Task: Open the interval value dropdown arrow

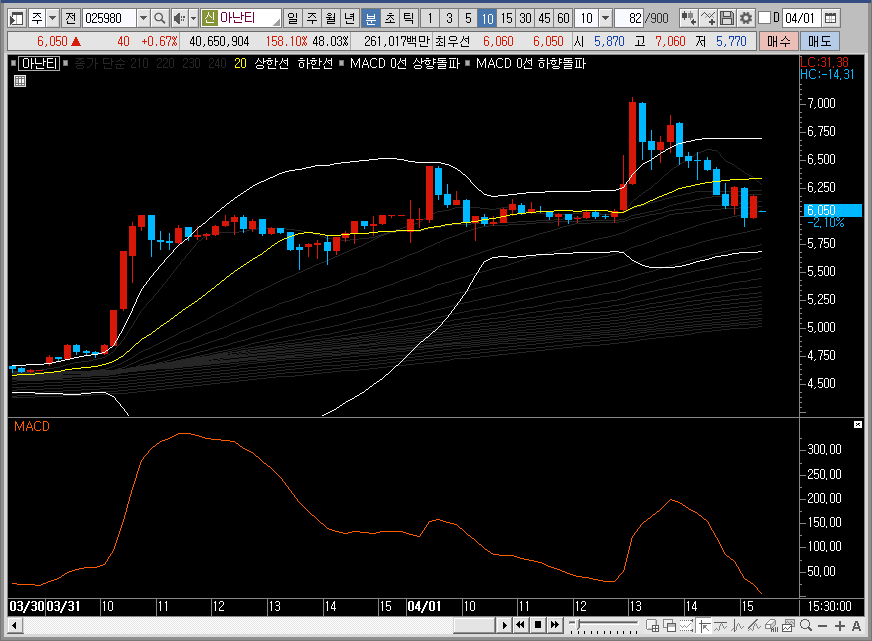Action: coord(606,18)
